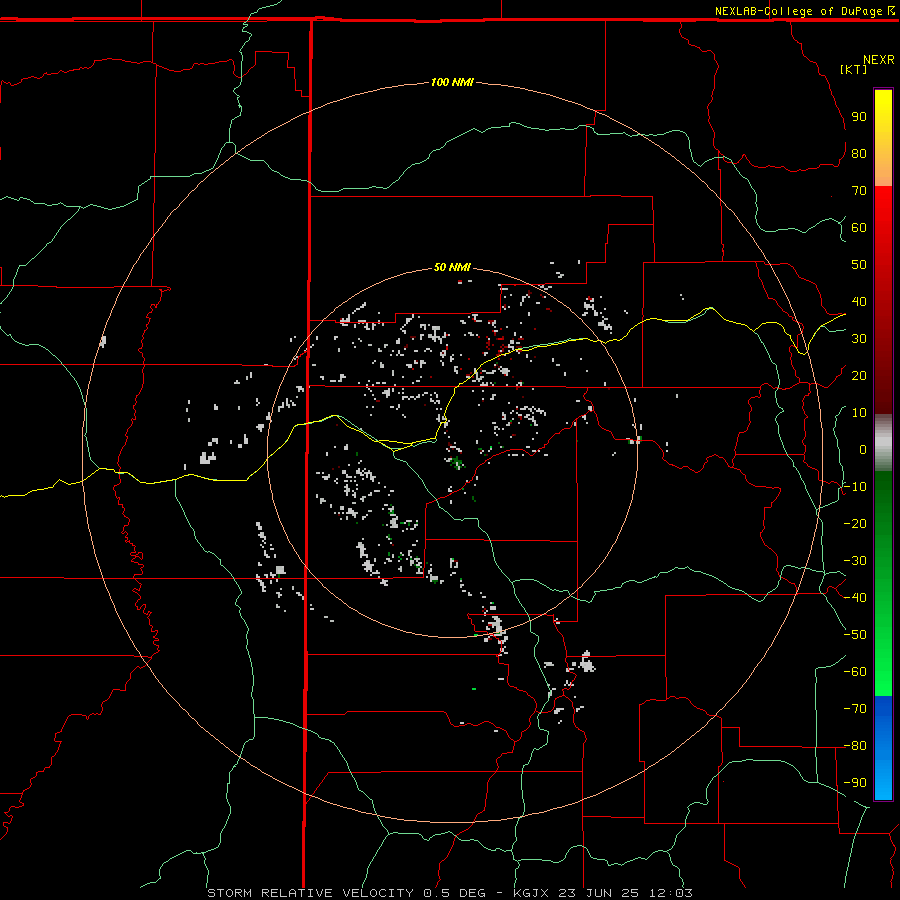Click the 10 value on velocity scale
This screenshot has width=900, height=900.
[x=859, y=413]
